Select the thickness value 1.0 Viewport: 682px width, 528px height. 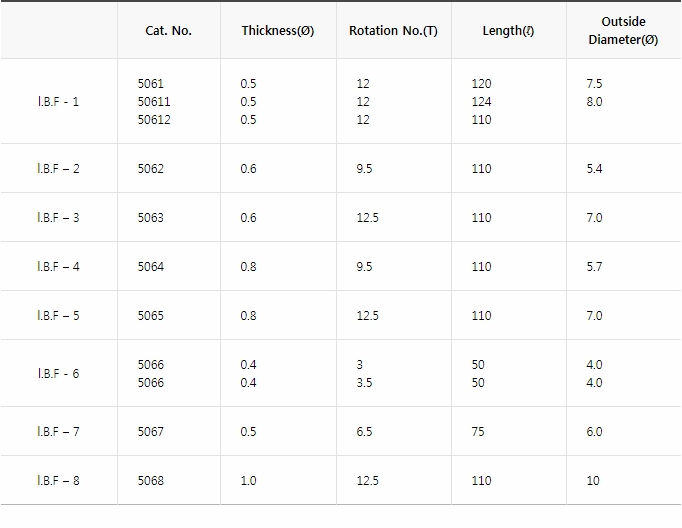pyautogui.click(x=248, y=481)
